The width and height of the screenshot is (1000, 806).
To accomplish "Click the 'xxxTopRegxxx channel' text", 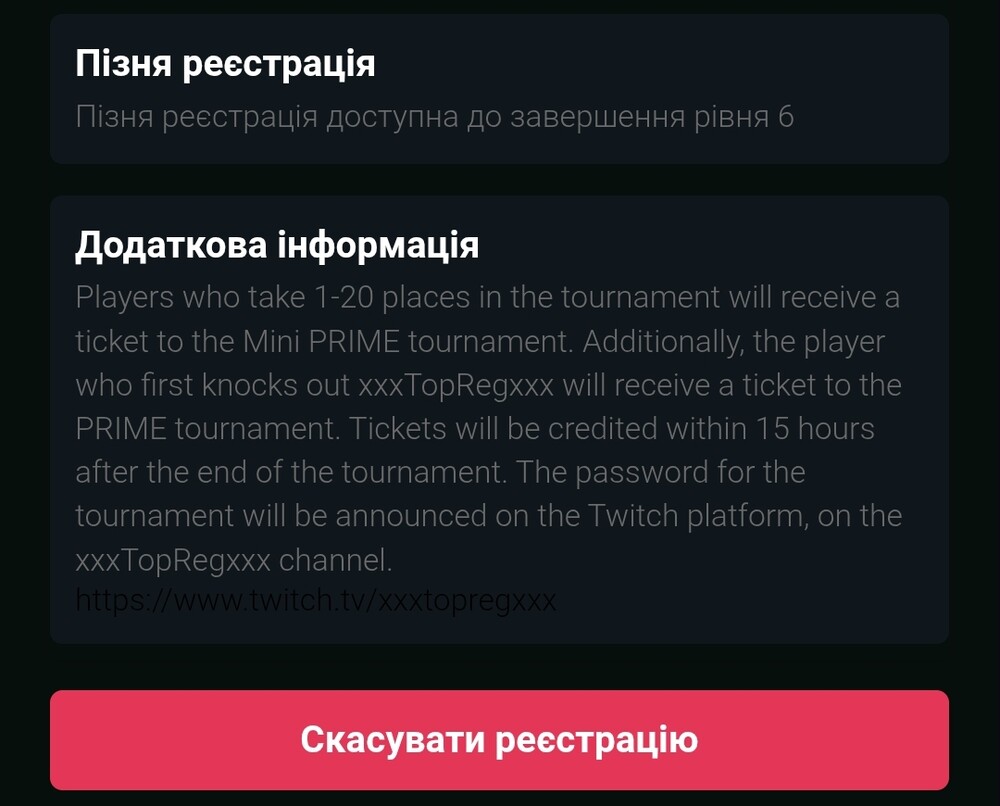I will 233,561.
